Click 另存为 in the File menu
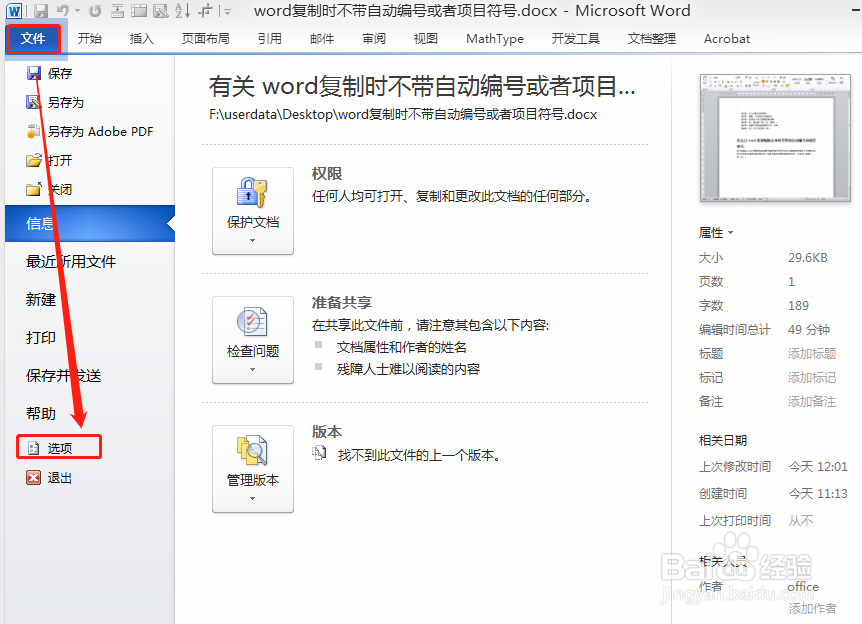 pyautogui.click(x=55, y=102)
